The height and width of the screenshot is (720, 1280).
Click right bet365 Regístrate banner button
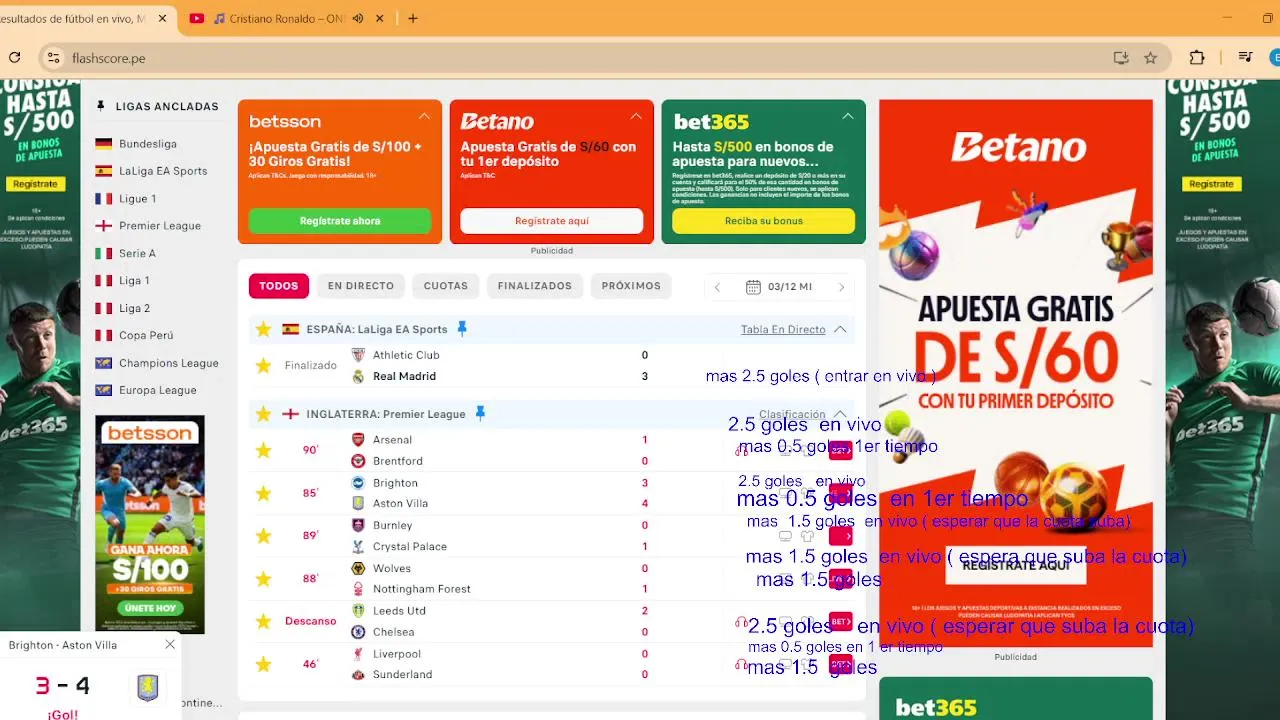1212,184
